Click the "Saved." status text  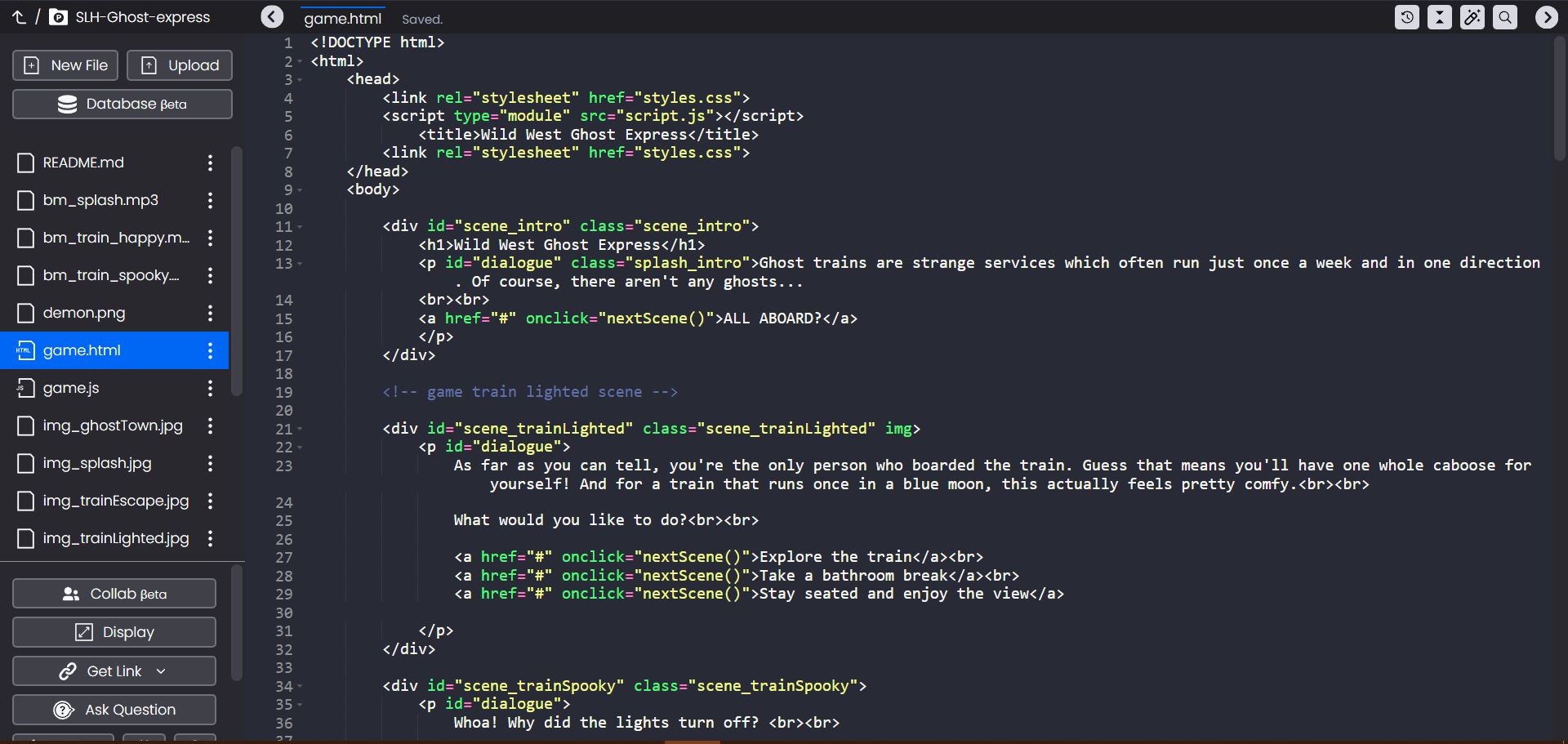click(x=422, y=20)
